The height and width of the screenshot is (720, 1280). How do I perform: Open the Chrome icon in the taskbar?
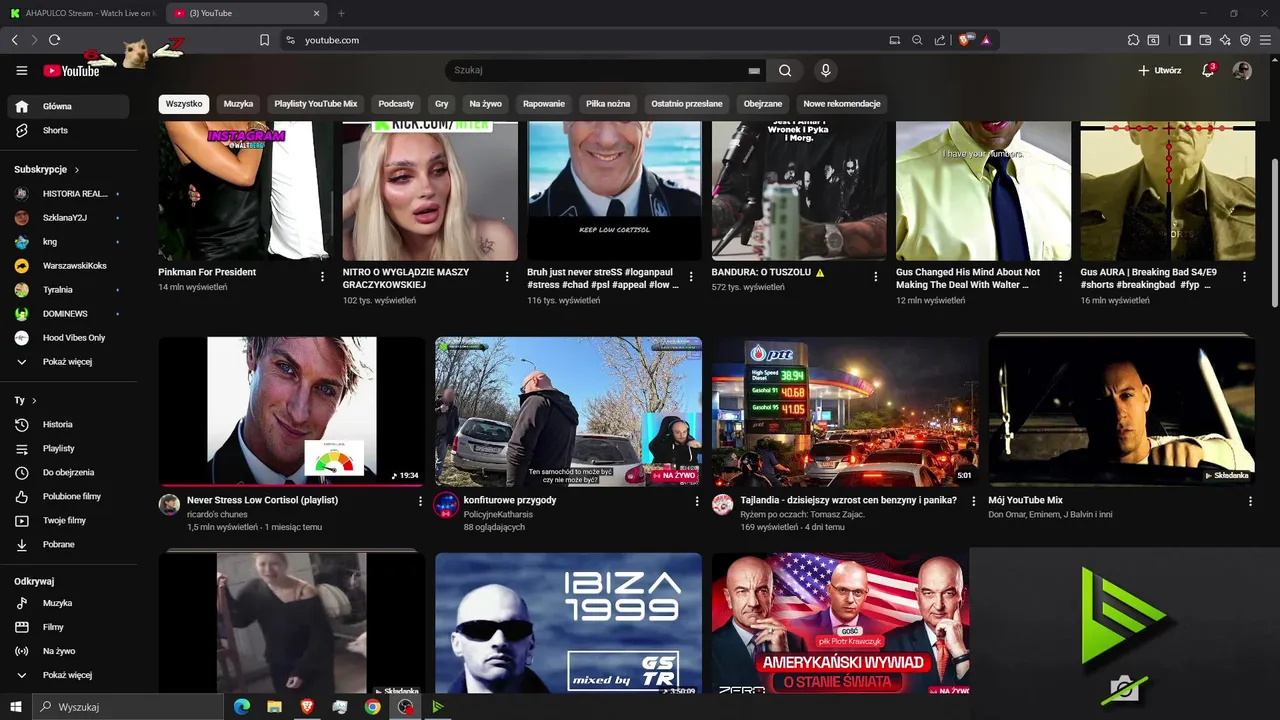(372, 707)
